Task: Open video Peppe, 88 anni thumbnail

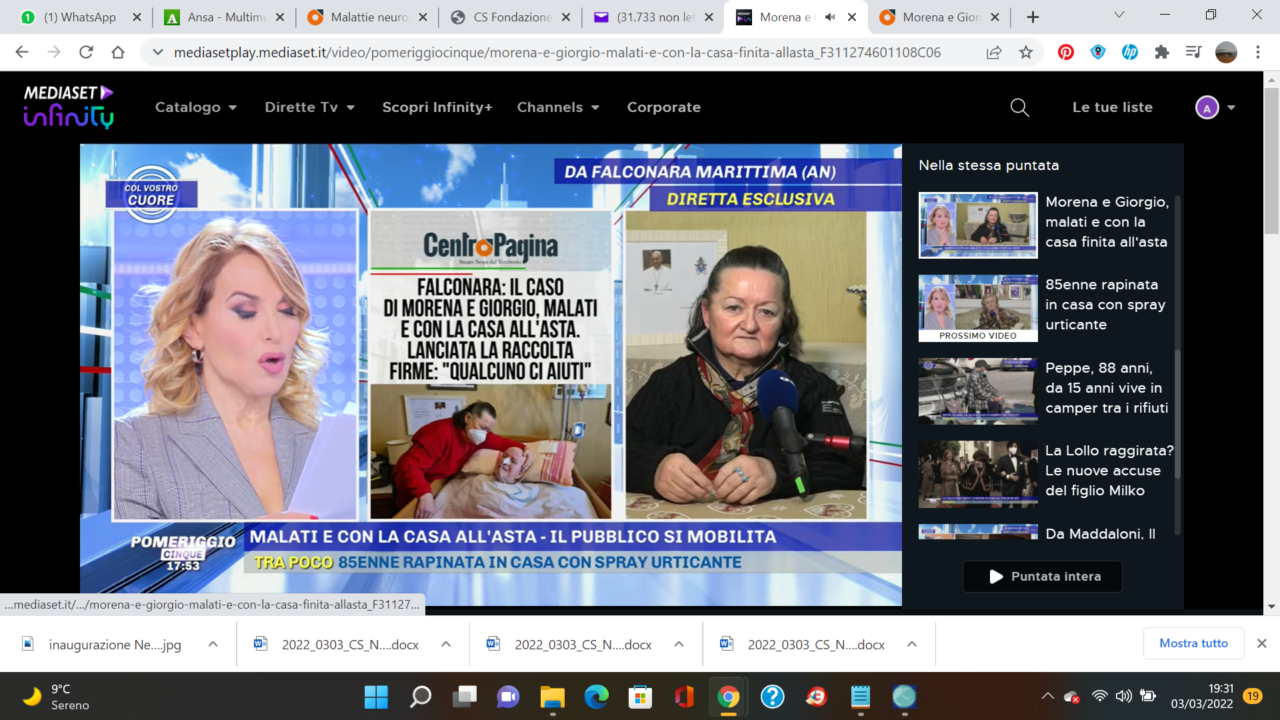Action: pos(978,391)
